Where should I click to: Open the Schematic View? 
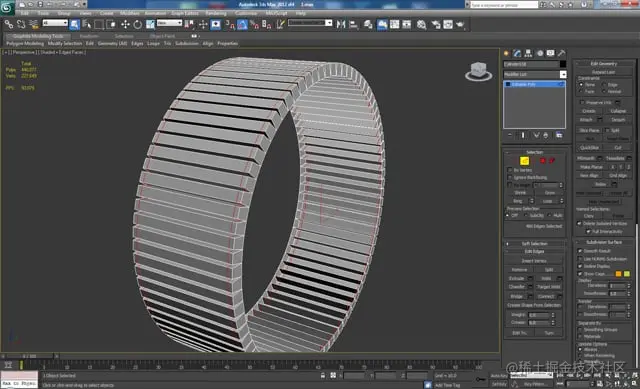click(407, 24)
